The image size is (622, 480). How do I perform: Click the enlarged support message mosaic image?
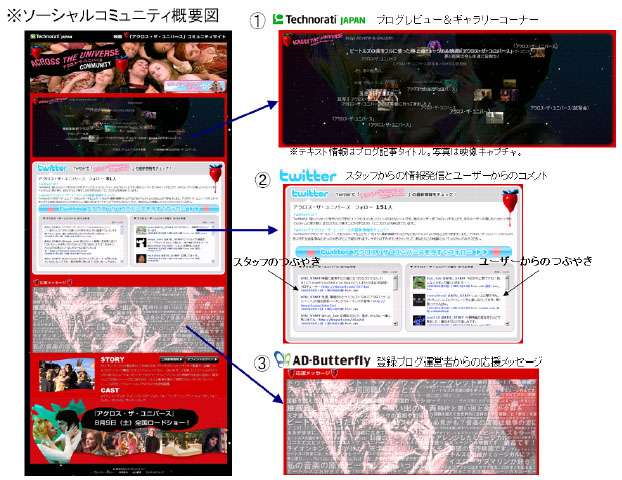pyautogui.click(x=411, y=426)
